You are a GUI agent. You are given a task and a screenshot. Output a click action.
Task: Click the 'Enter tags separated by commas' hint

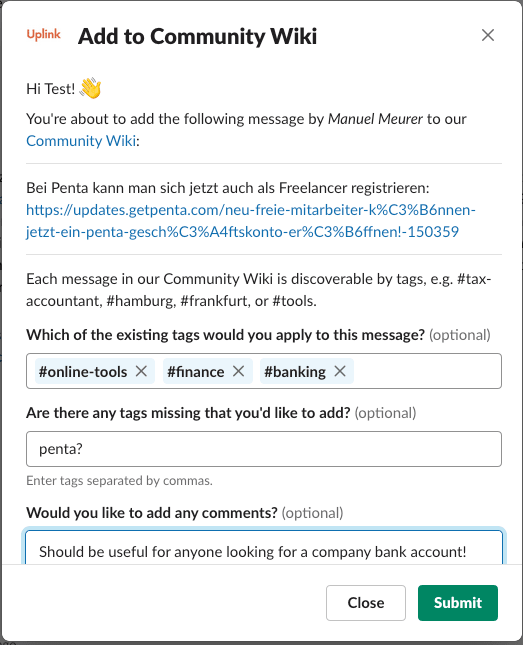(119, 480)
